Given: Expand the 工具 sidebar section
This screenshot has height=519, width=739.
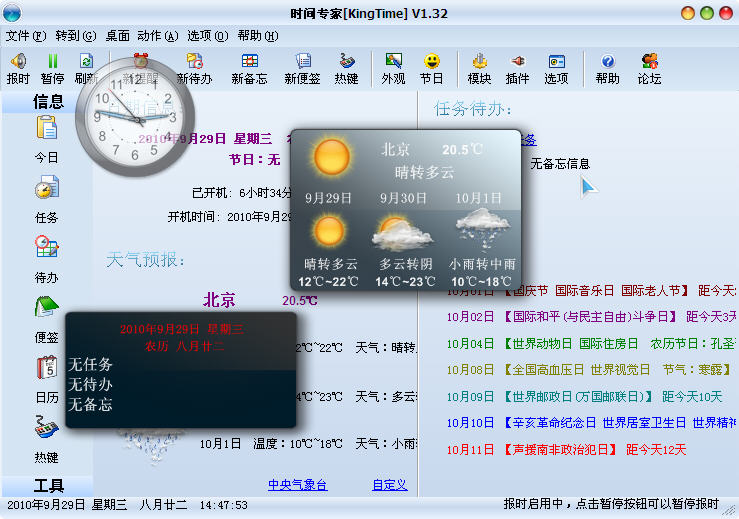Looking at the screenshot, I should [x=48, y=486].
